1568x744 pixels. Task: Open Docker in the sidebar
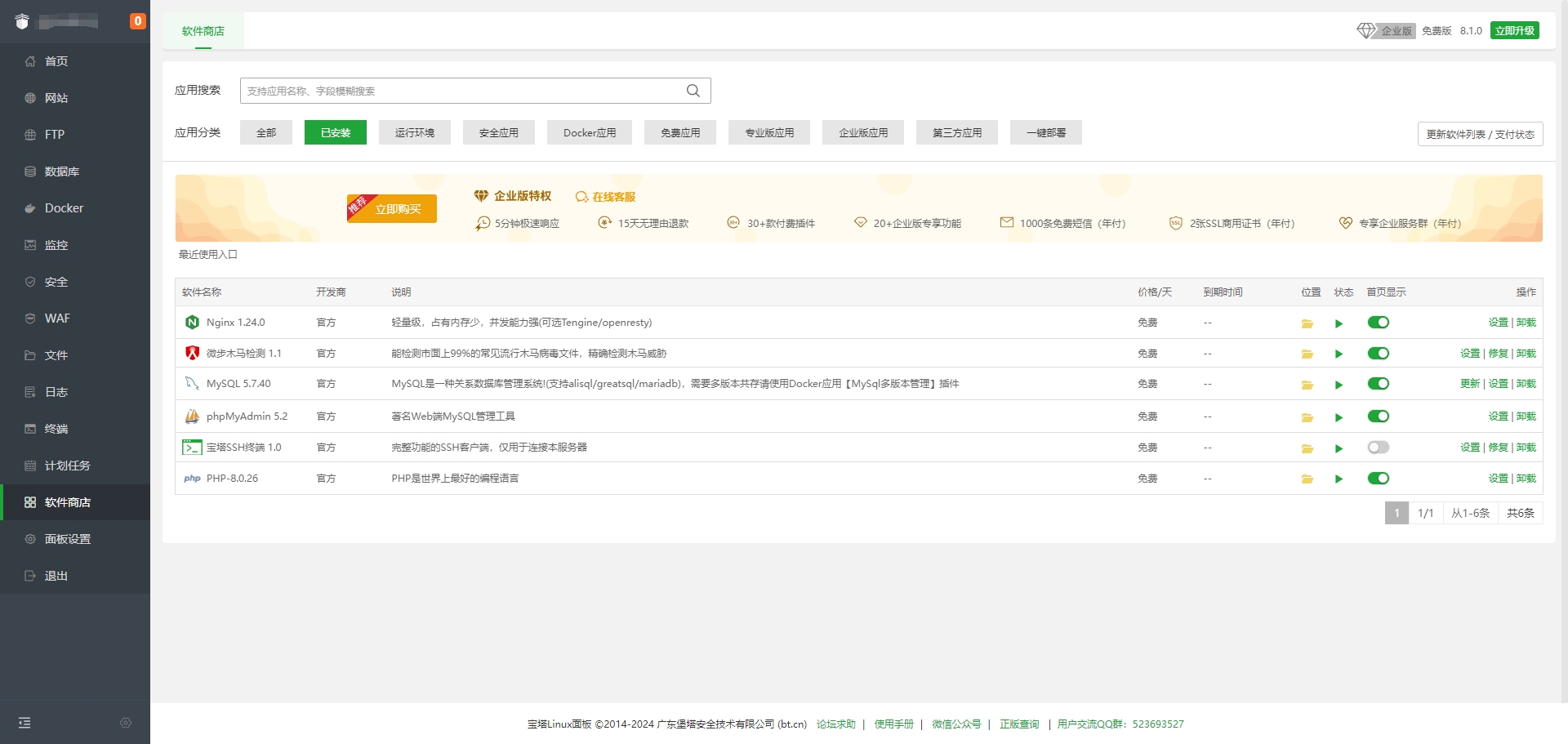[x=75, y=208]
